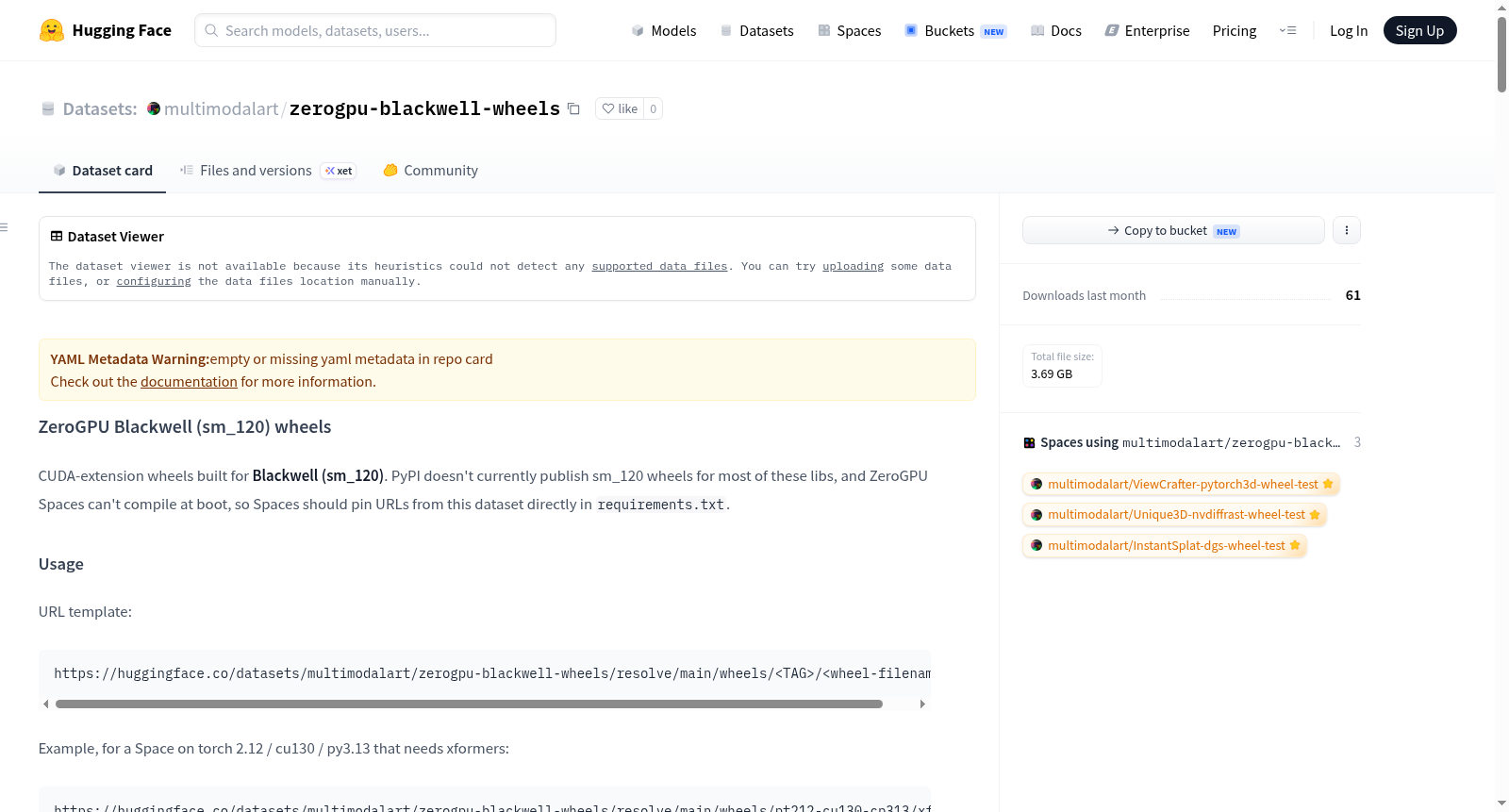Click the multimodalart owner link
Viewport: 1509px width, 812px height.
[221, 108]
